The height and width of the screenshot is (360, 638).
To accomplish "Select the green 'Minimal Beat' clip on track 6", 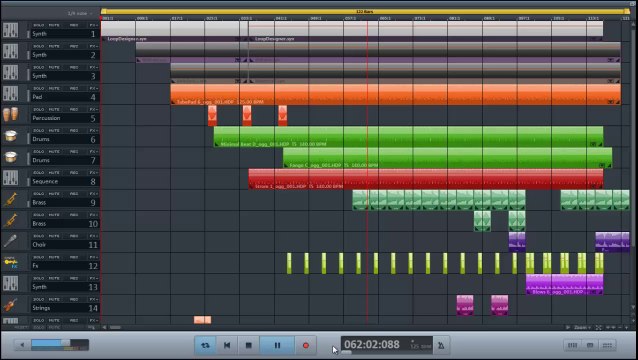I will pyautogui.click(x=408, y=137).
